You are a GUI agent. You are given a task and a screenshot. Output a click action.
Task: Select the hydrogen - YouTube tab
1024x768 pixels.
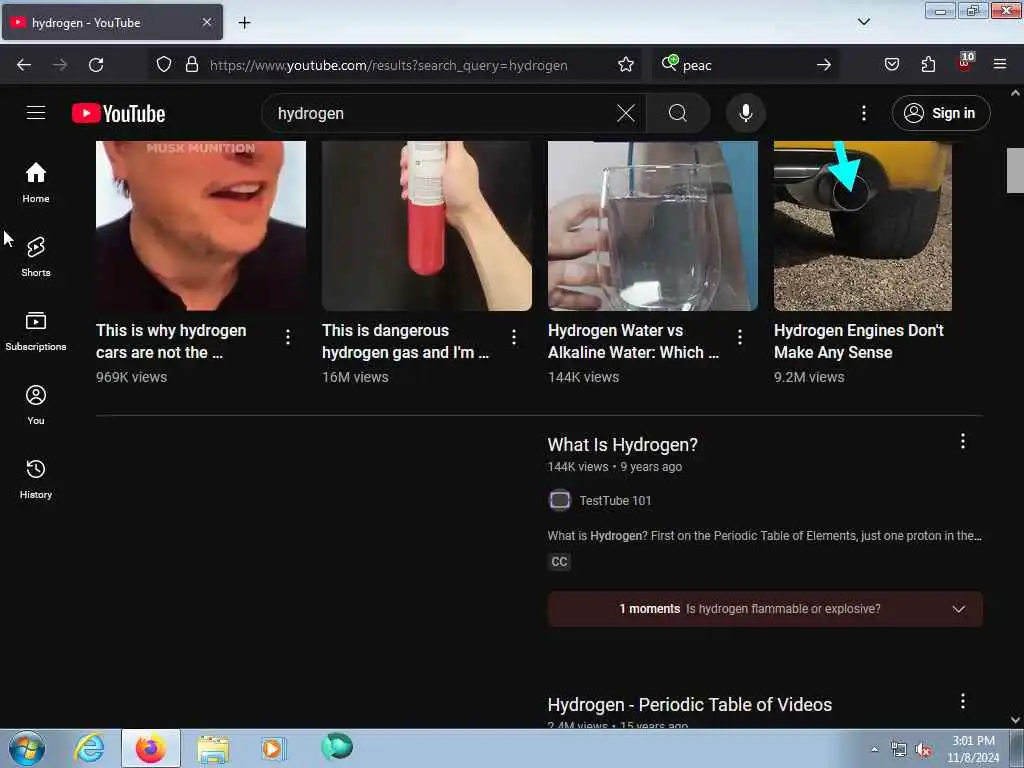[112, 23]
